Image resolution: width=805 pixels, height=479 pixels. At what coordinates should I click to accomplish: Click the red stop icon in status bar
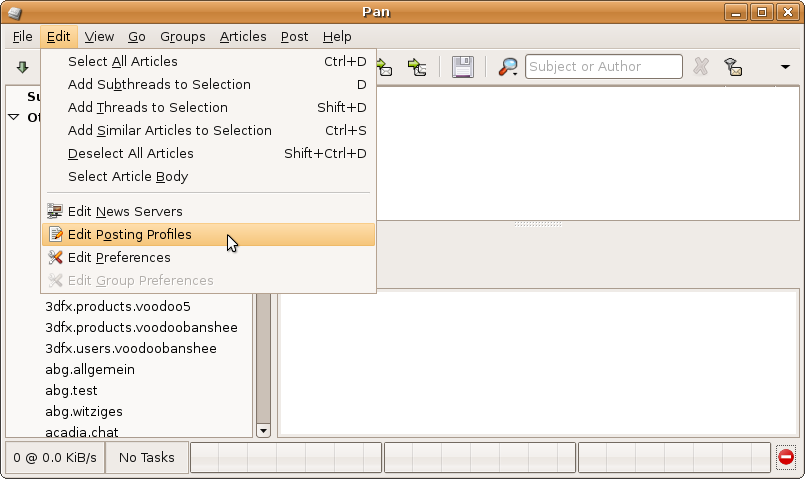tap(786, 458)
